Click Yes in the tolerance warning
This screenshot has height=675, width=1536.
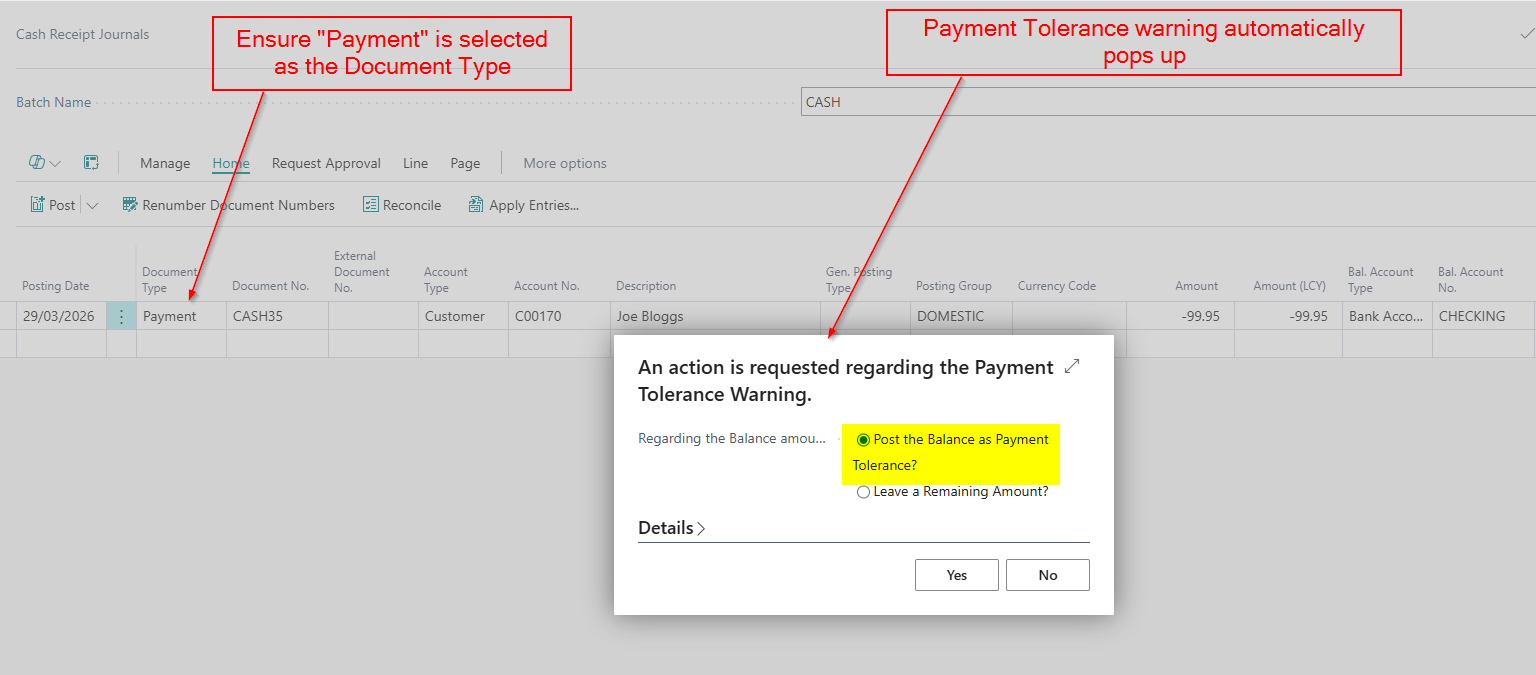pos(956,575)
